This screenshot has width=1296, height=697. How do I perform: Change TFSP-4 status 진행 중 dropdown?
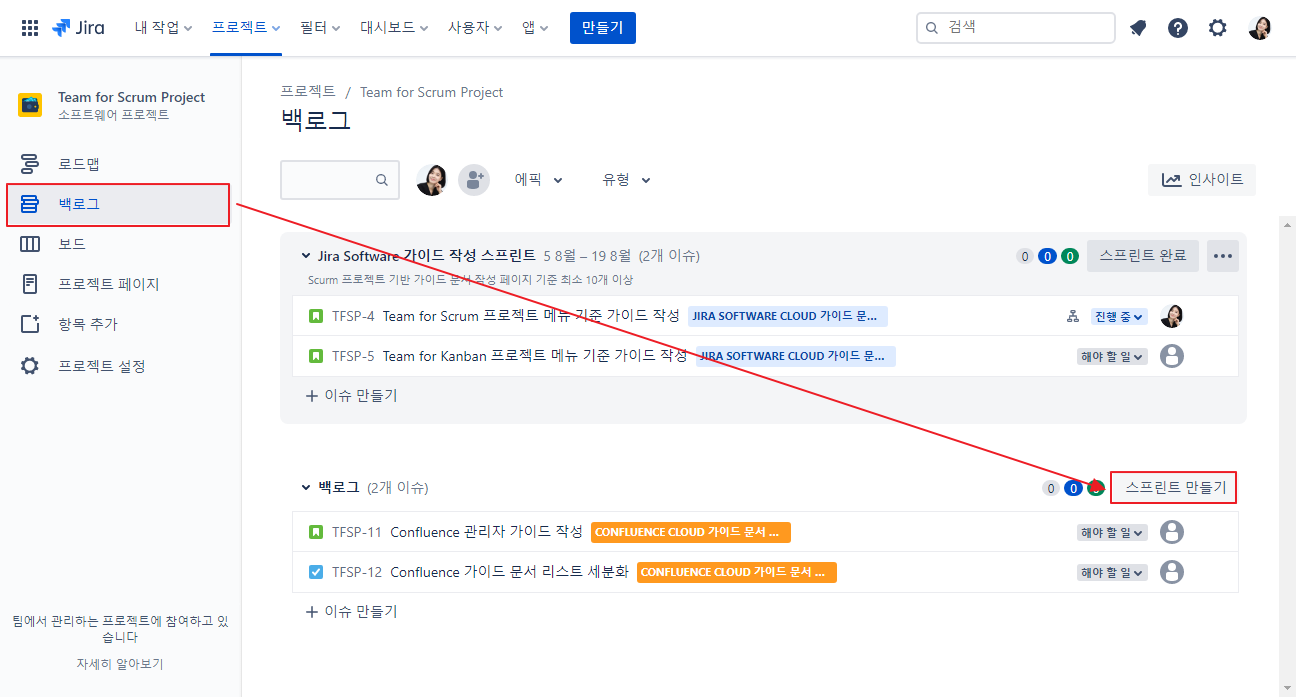coord(1118,317)
